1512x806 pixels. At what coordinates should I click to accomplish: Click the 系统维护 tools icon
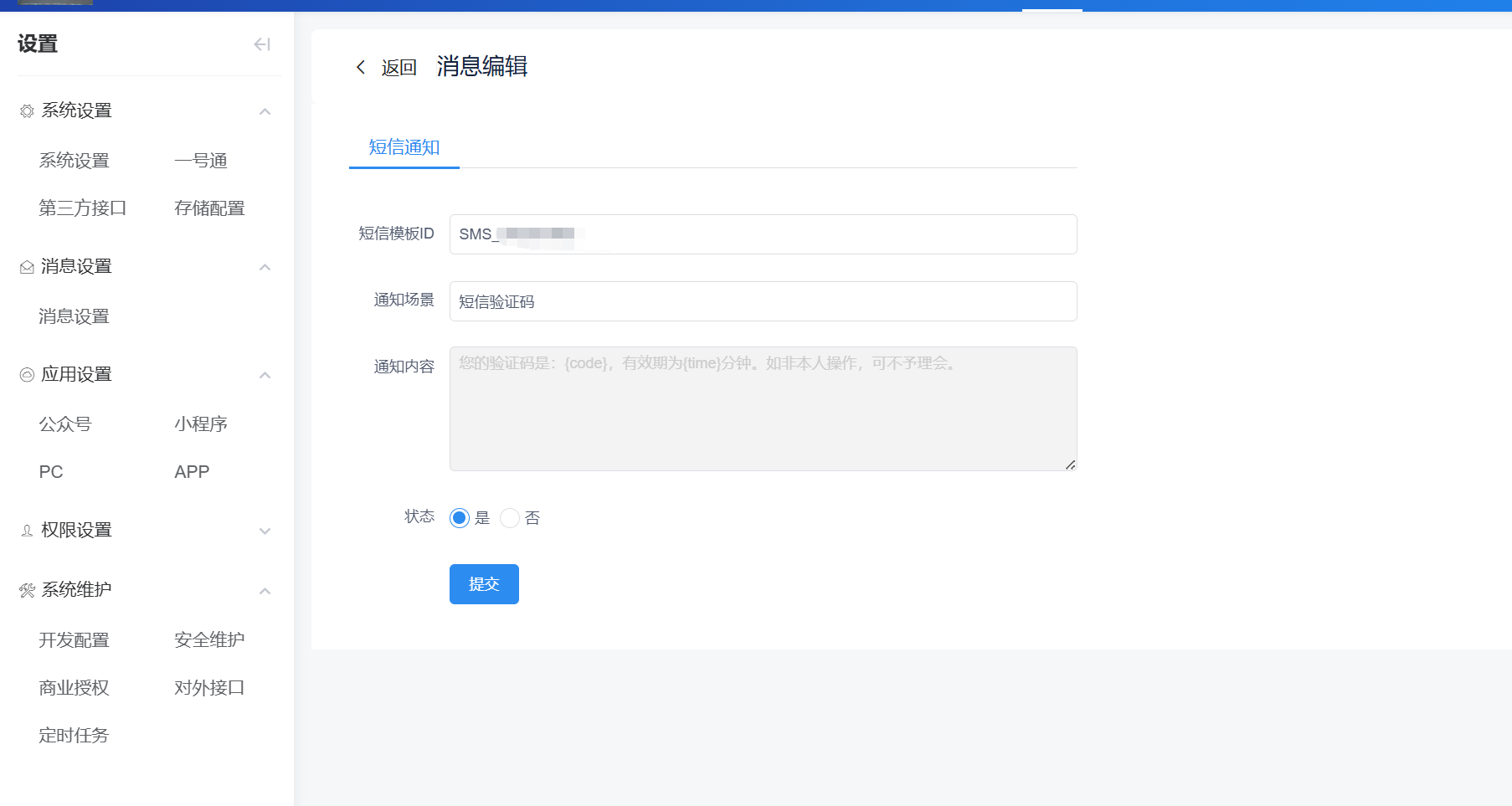coord(26,589)
